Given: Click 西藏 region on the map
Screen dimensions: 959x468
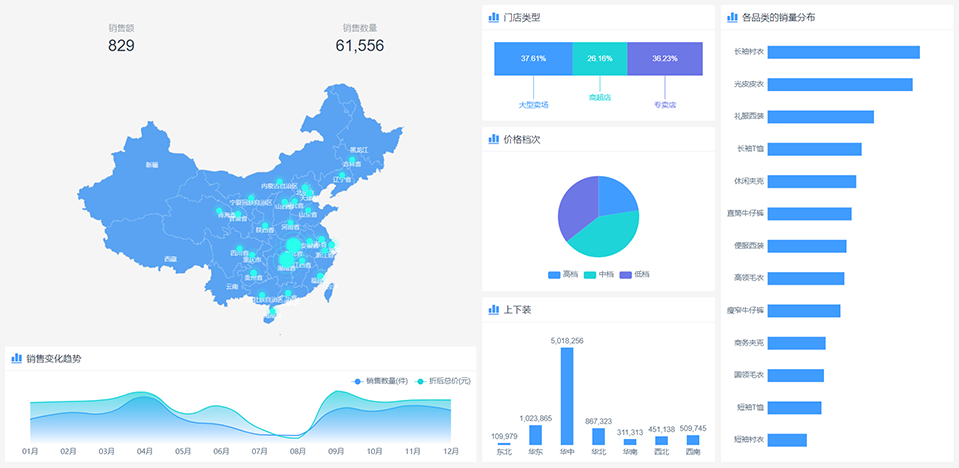Looking at the screenshot, I should coord(170,258).
